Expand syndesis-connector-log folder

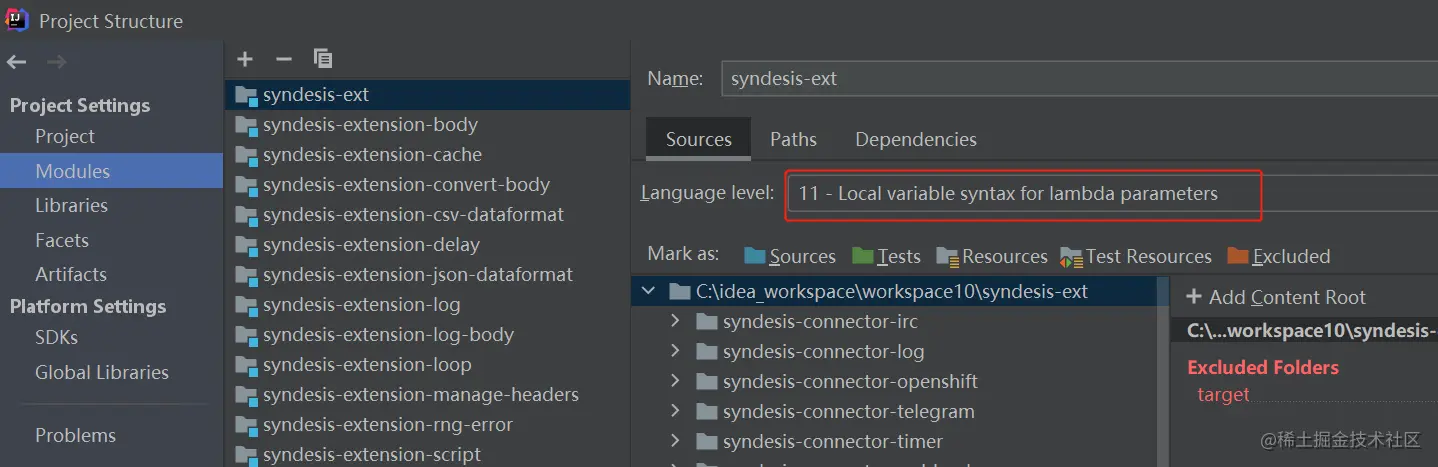[675, 351]
